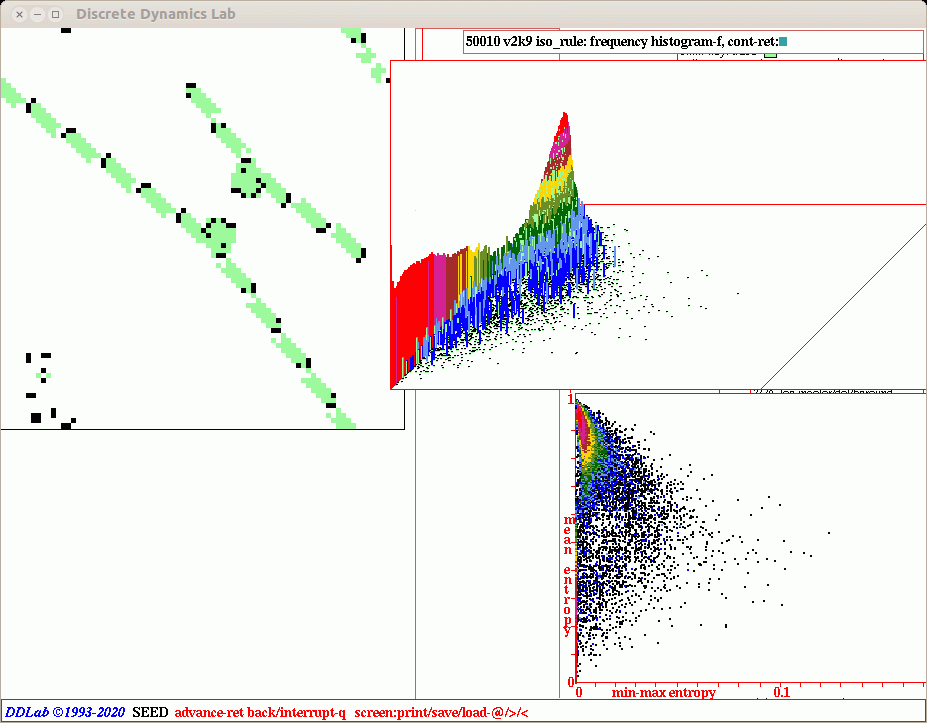Click the '1' label at top of y-axis
Screen dimensions: 927x723
coord(571,399)
